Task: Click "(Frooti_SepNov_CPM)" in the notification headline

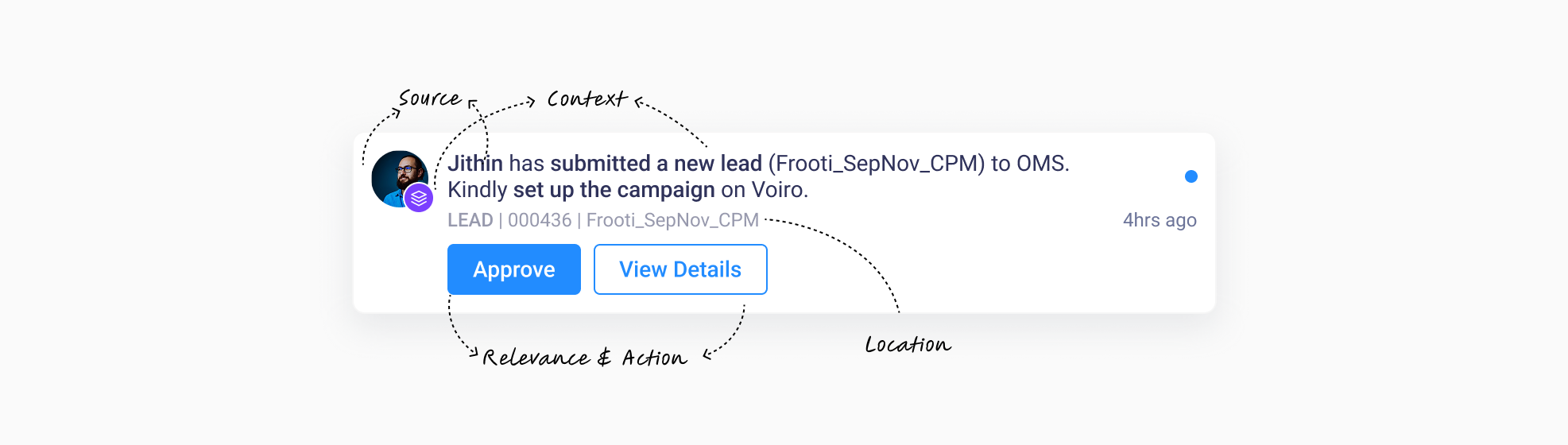Action: 876,164
